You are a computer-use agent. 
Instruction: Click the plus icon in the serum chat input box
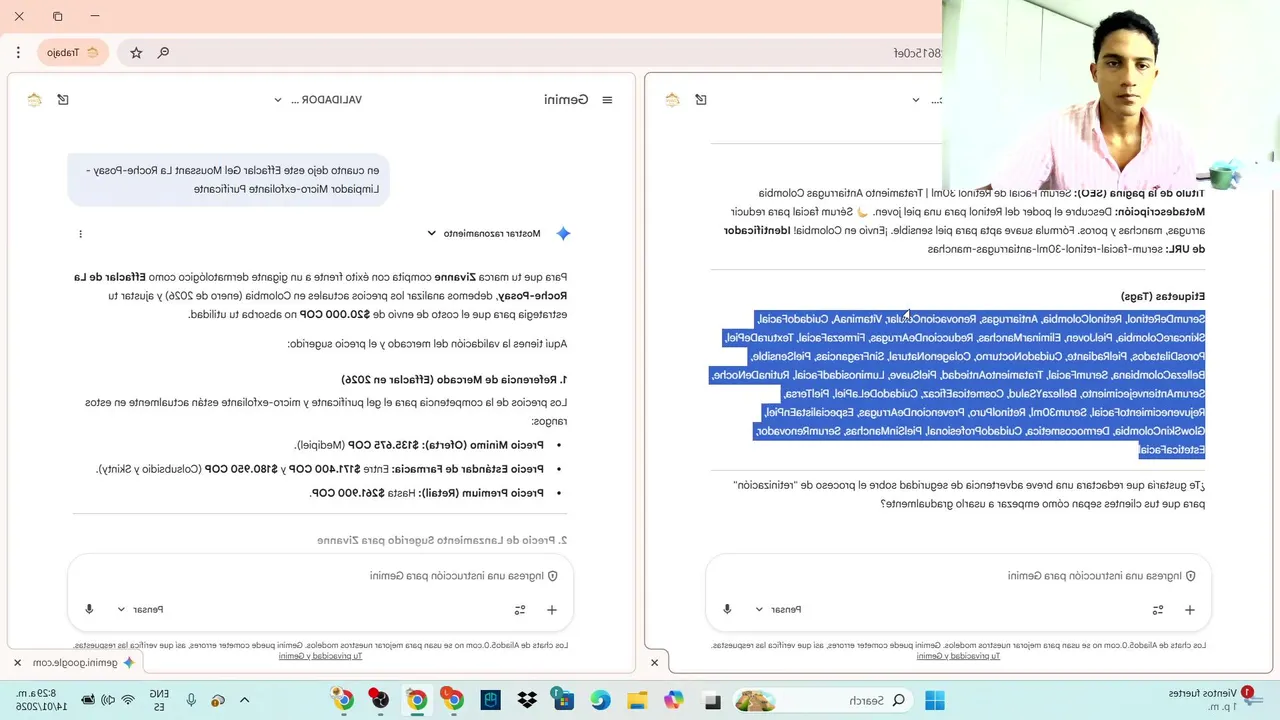pos(1189,609)
